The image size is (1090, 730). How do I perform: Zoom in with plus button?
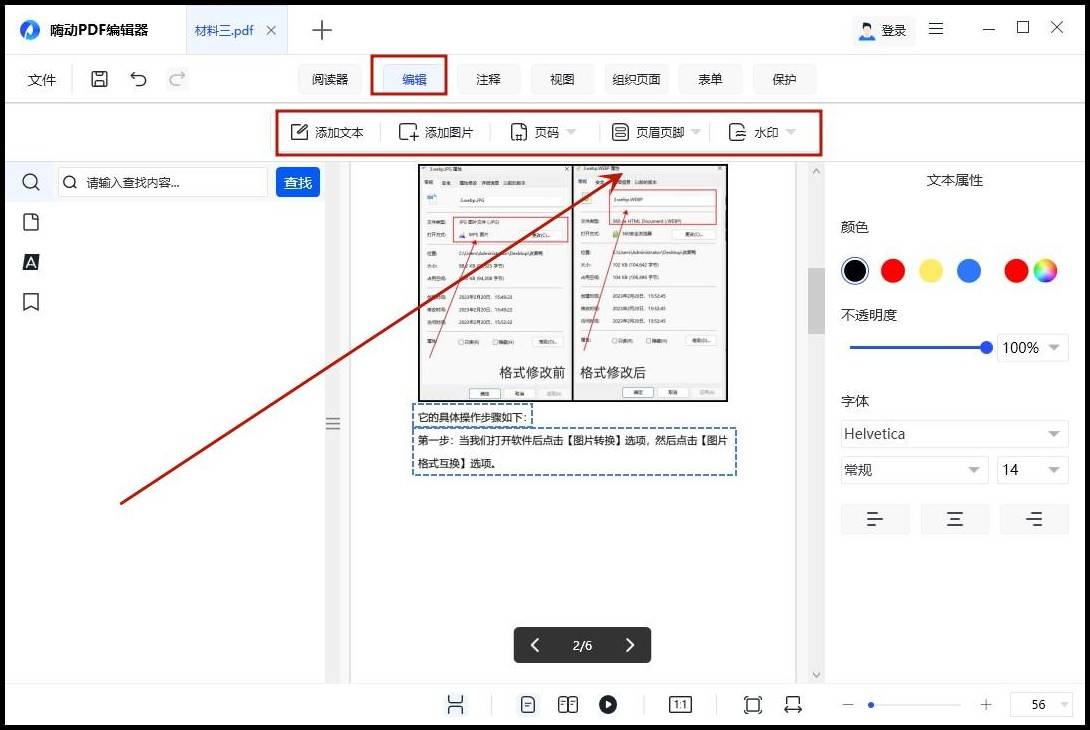[x=986, y=704]
